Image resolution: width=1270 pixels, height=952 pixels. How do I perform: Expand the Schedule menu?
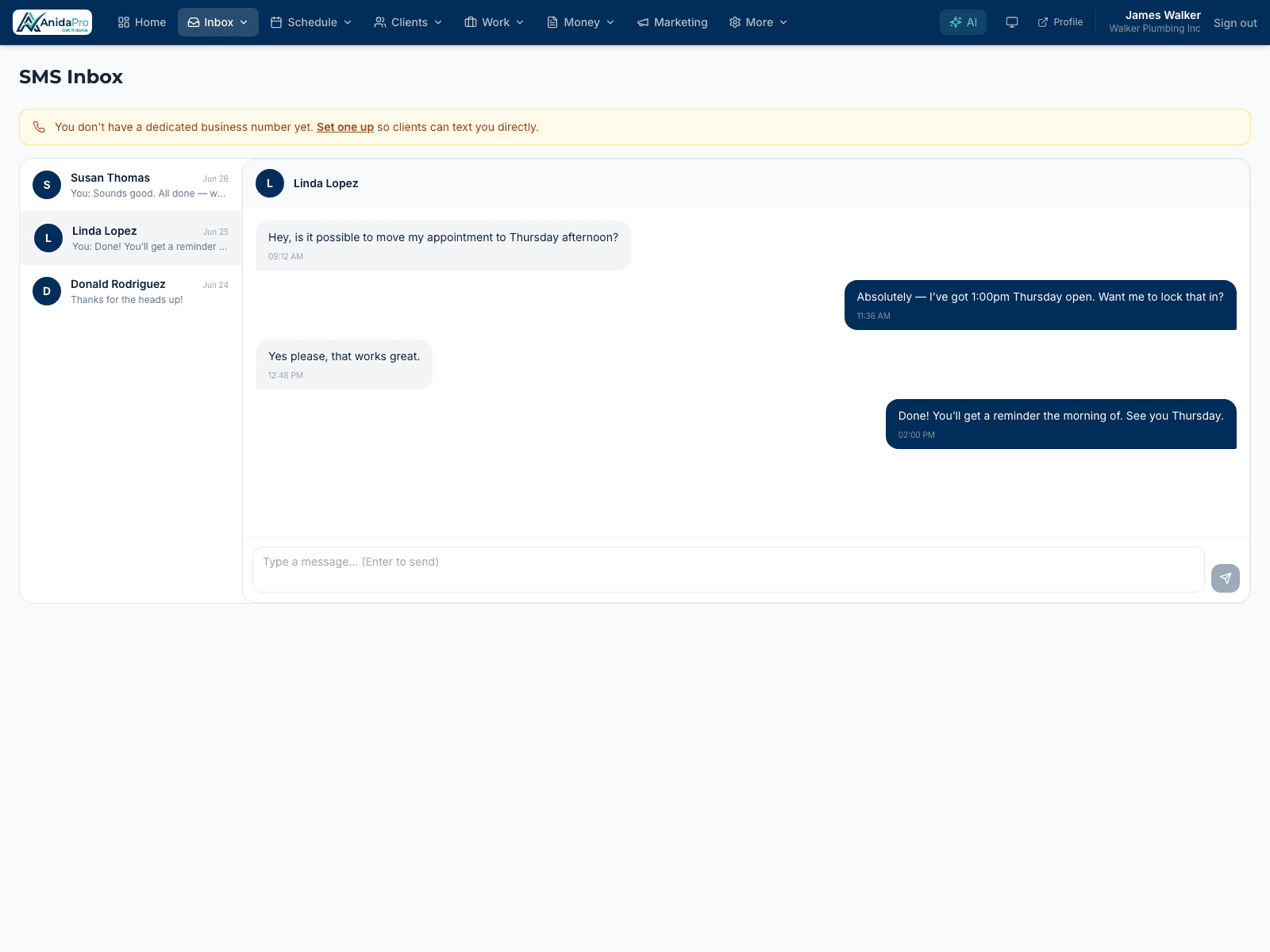[311, 22]
